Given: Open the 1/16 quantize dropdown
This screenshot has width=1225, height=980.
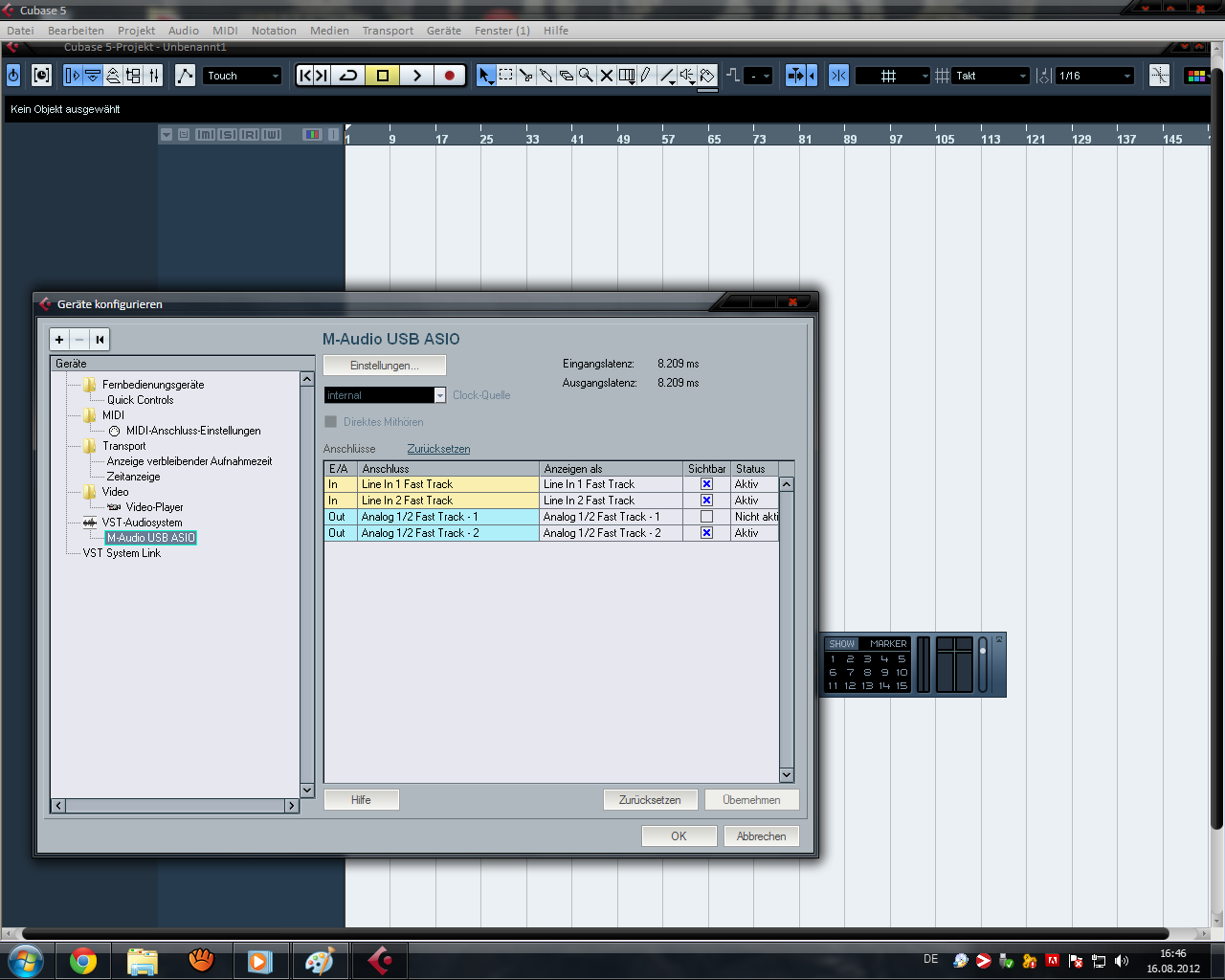Looking at the screenshot, I should [1095, 76].
